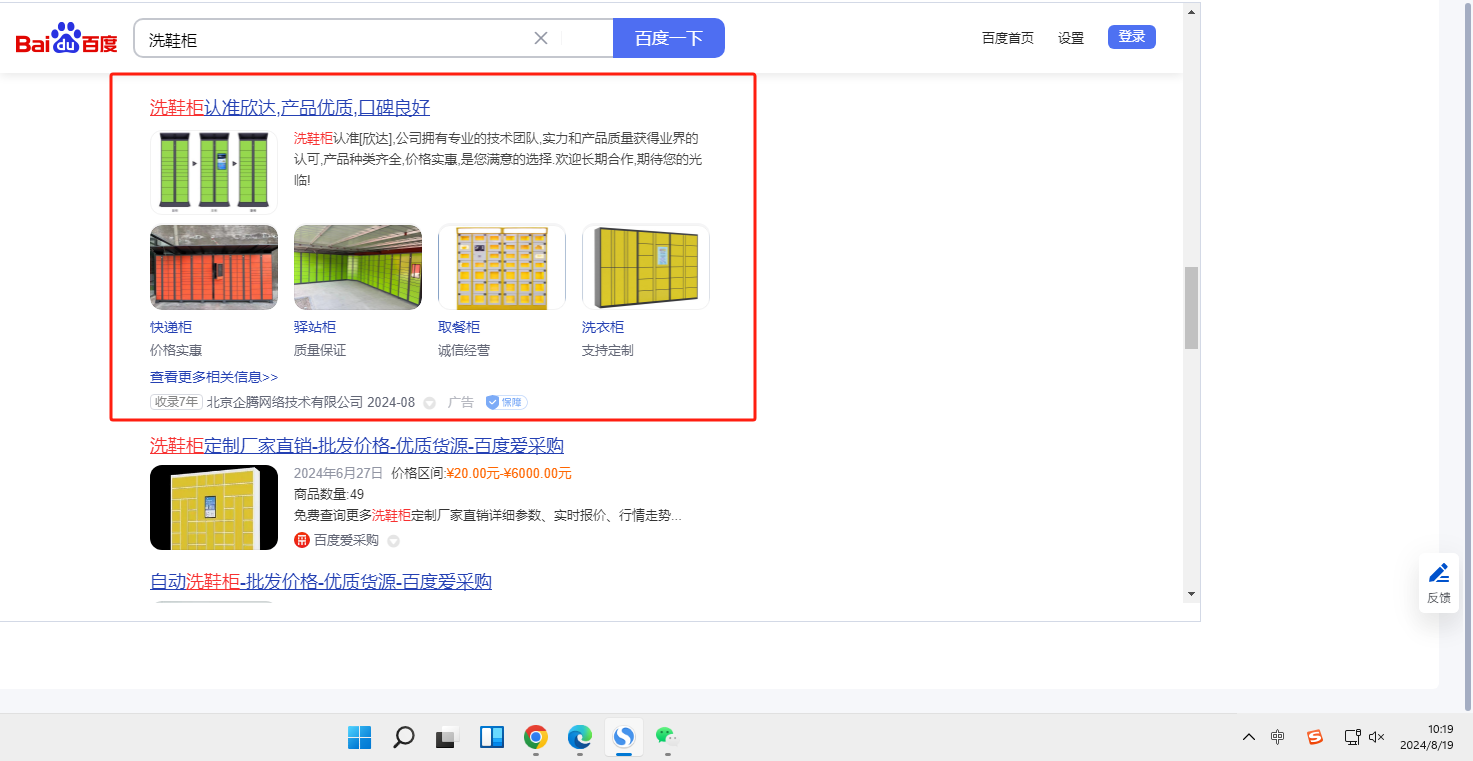Click the vertical scrollbar thumb of the page
The height and width of the screenshot is (761, 1473).
pos(1191,307)
